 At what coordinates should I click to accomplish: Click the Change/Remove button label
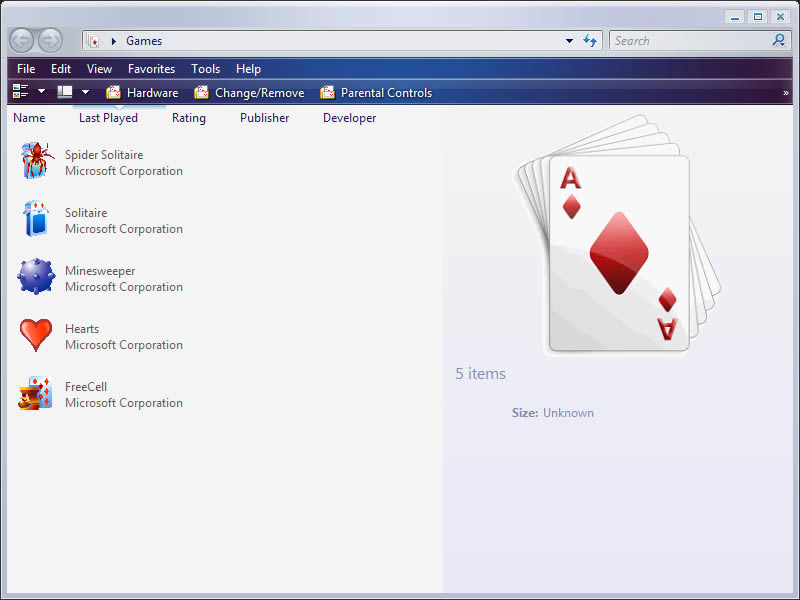pos(260,93)
